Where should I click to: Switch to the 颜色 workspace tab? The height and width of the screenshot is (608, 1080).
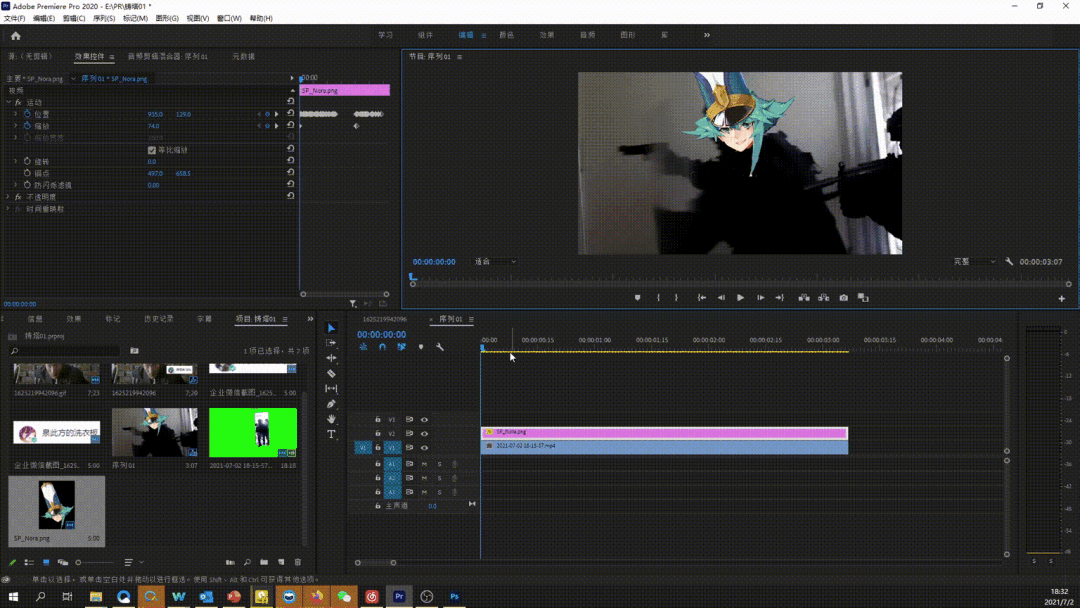(506, 35)
